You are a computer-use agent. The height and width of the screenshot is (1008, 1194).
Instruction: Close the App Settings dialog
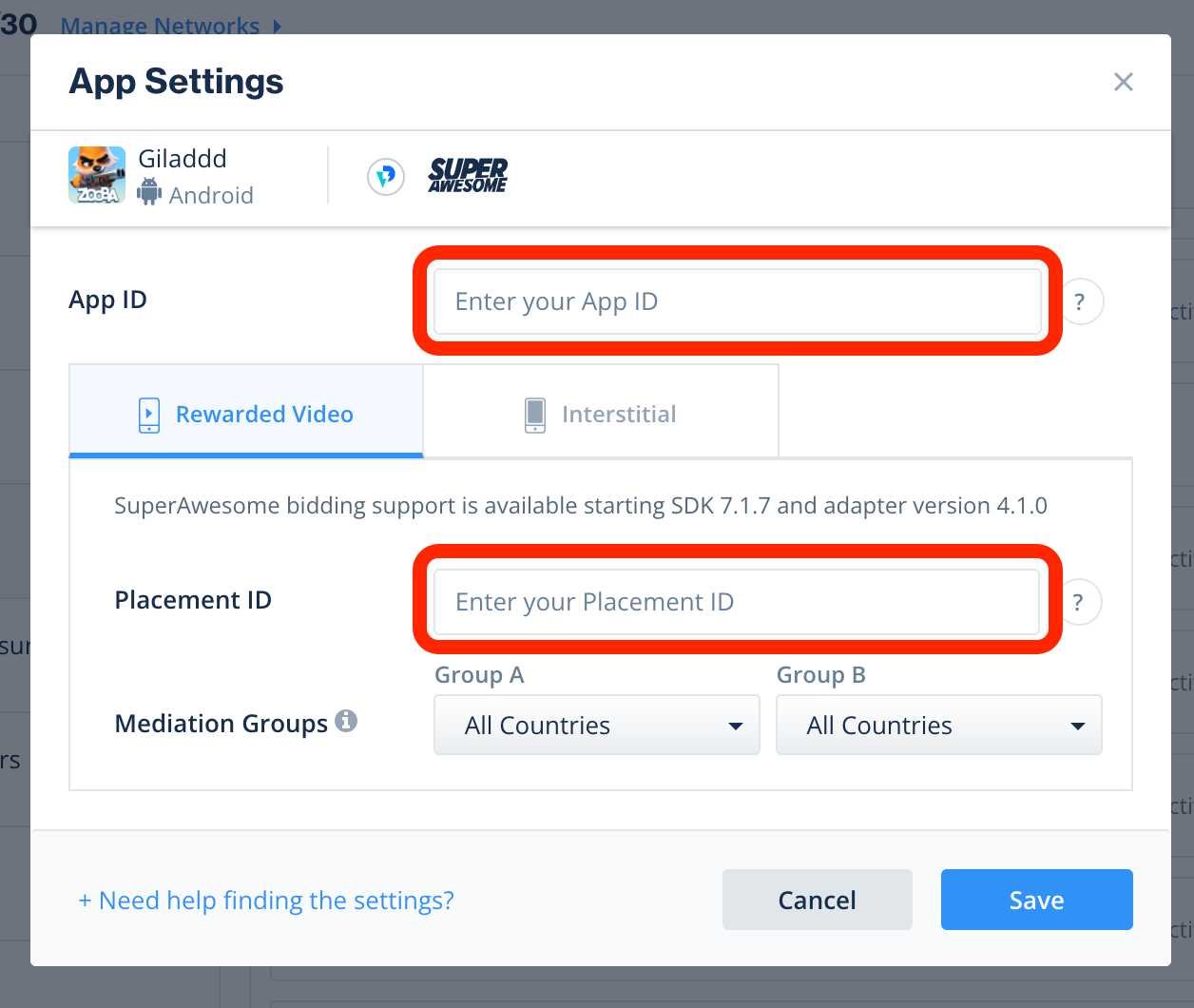coord(1124,83)
